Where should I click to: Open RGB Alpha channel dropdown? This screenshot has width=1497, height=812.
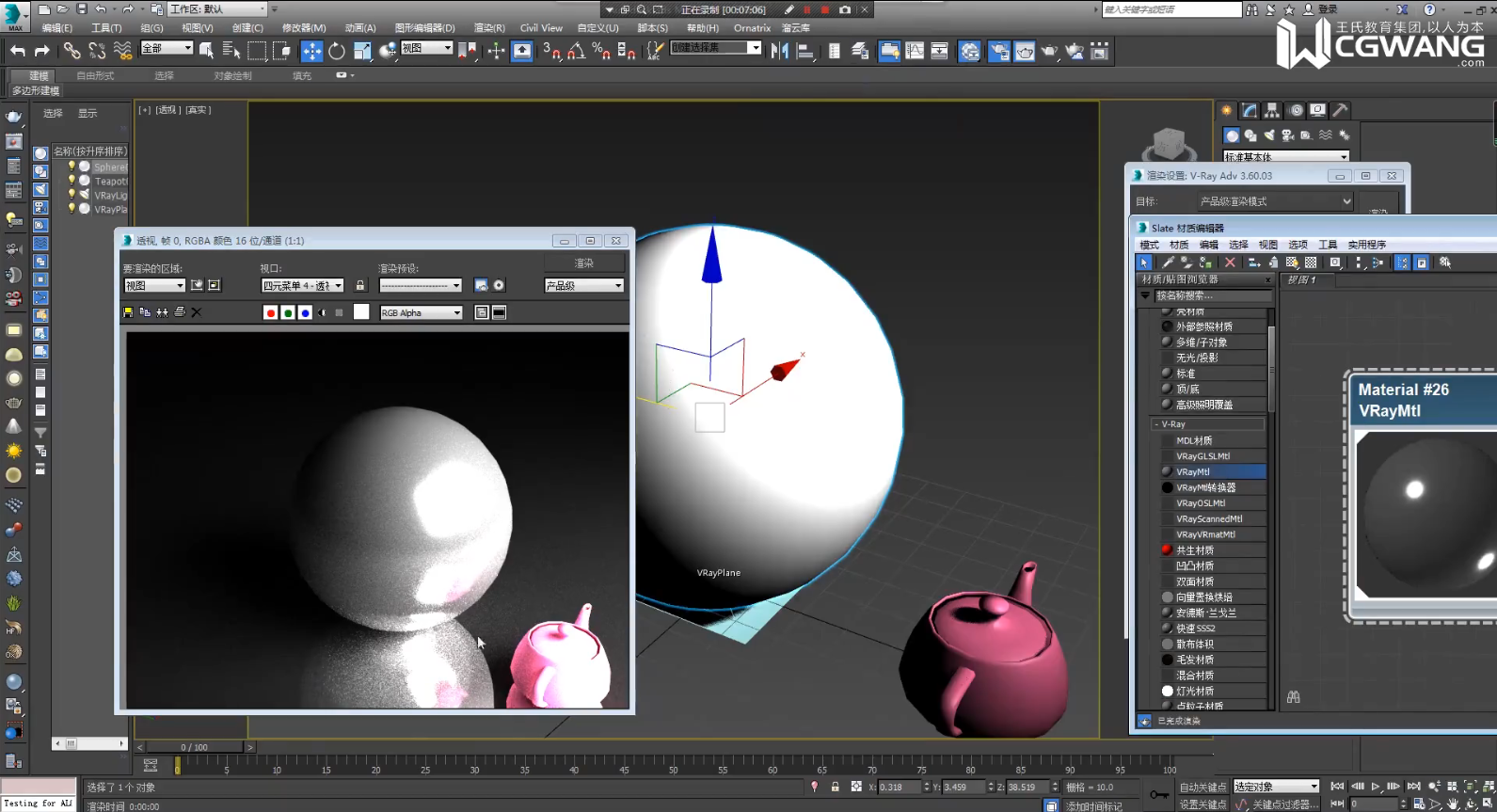[422, 312]
